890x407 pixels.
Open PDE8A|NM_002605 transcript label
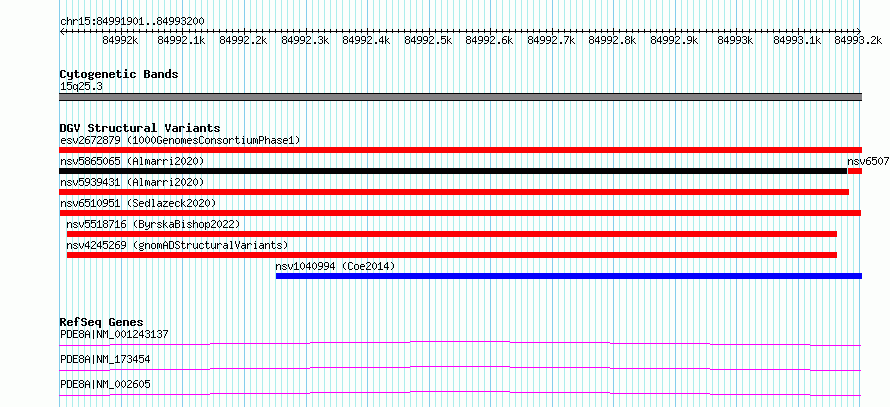(x=105, y=384)
